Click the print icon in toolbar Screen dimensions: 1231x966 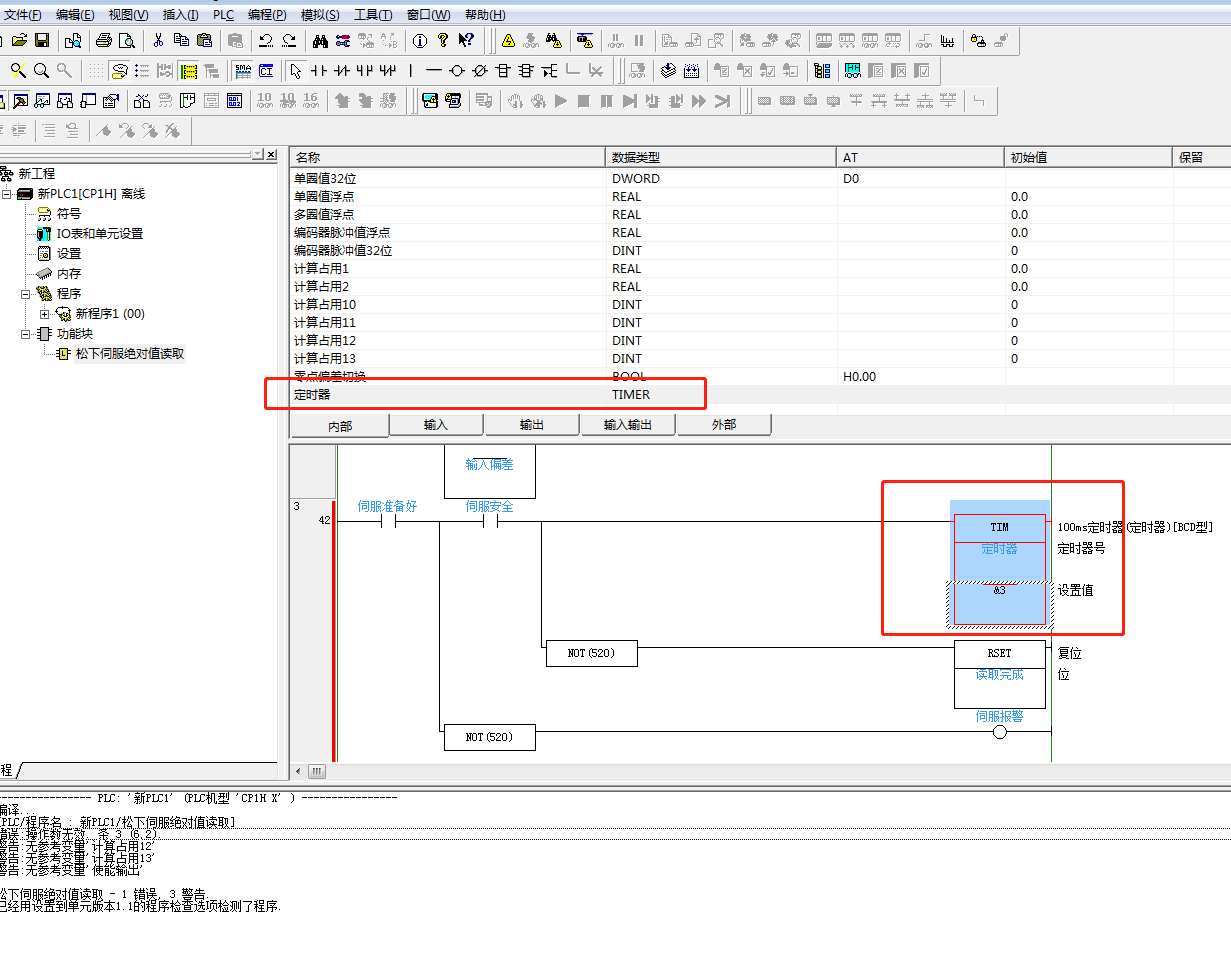coord(103,41)
